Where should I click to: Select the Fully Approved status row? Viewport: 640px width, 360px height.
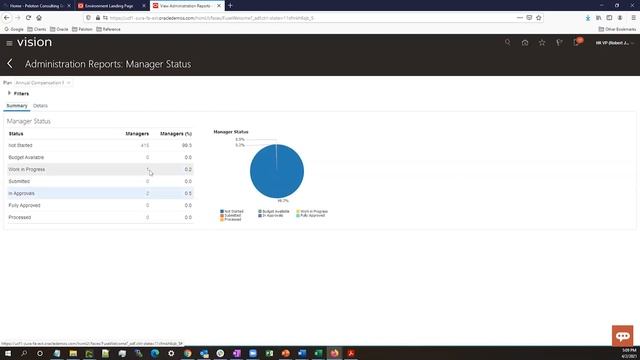100,205
